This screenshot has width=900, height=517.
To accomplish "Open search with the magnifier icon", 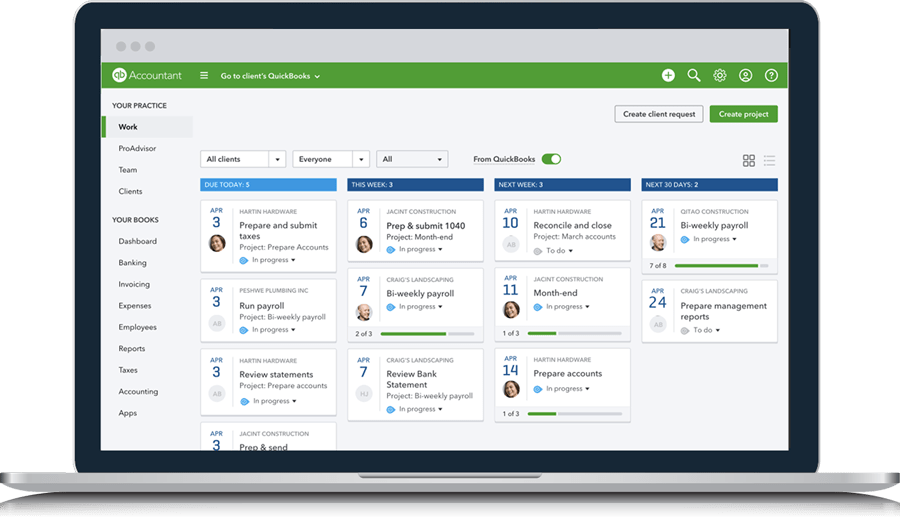I will [694, 75].
